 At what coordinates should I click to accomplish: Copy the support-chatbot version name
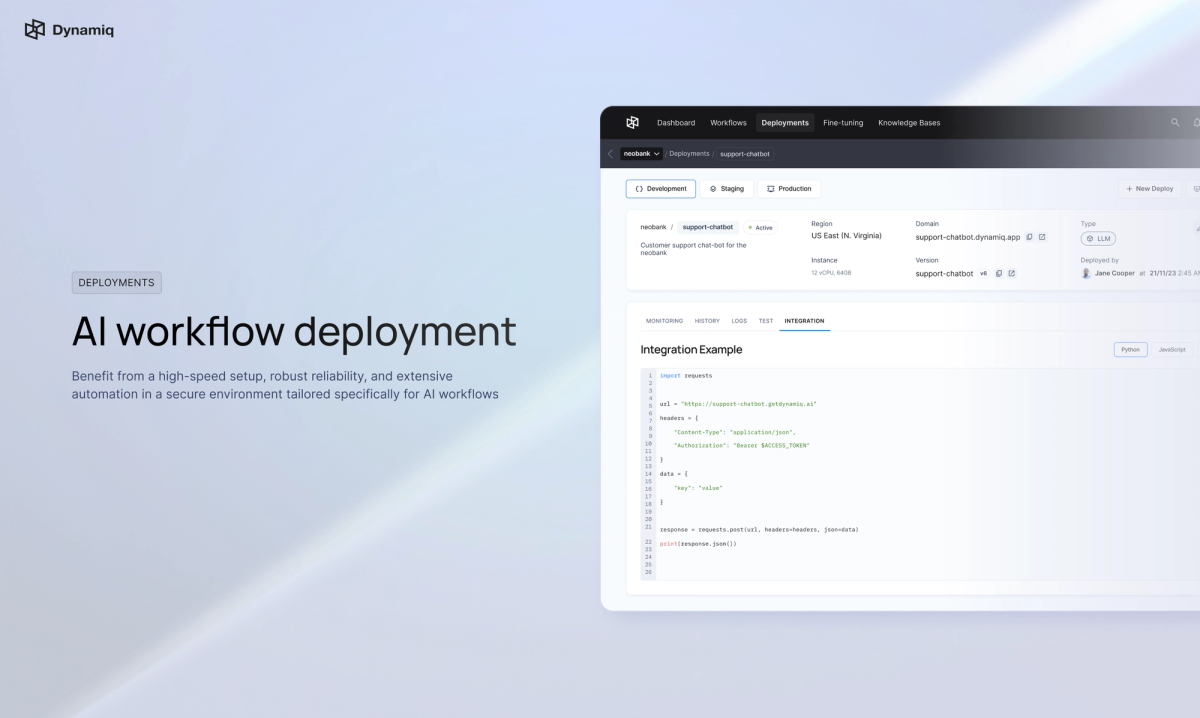pyautogui.click(x=998, y=273)
